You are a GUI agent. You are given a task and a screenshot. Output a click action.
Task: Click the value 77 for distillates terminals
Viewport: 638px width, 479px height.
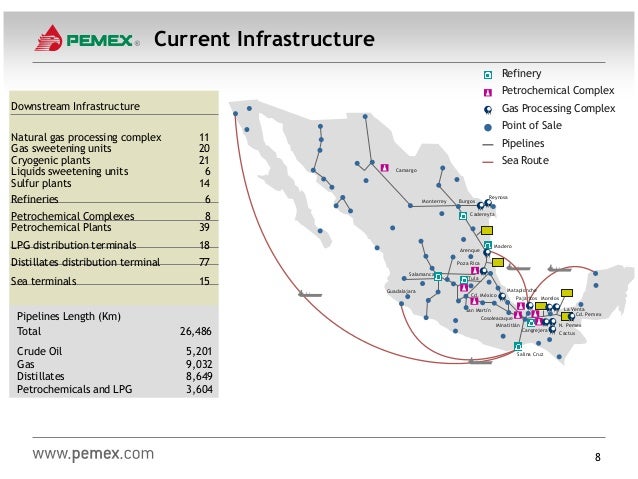204,262
